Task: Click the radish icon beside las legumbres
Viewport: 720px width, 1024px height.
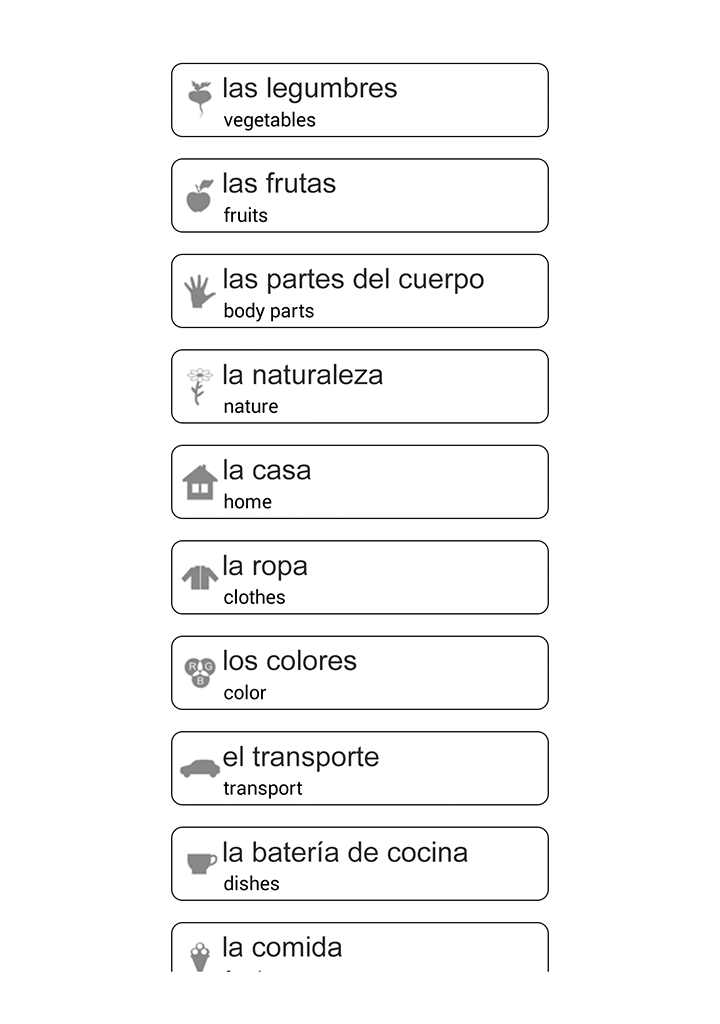Action: [x=200, y=99]
